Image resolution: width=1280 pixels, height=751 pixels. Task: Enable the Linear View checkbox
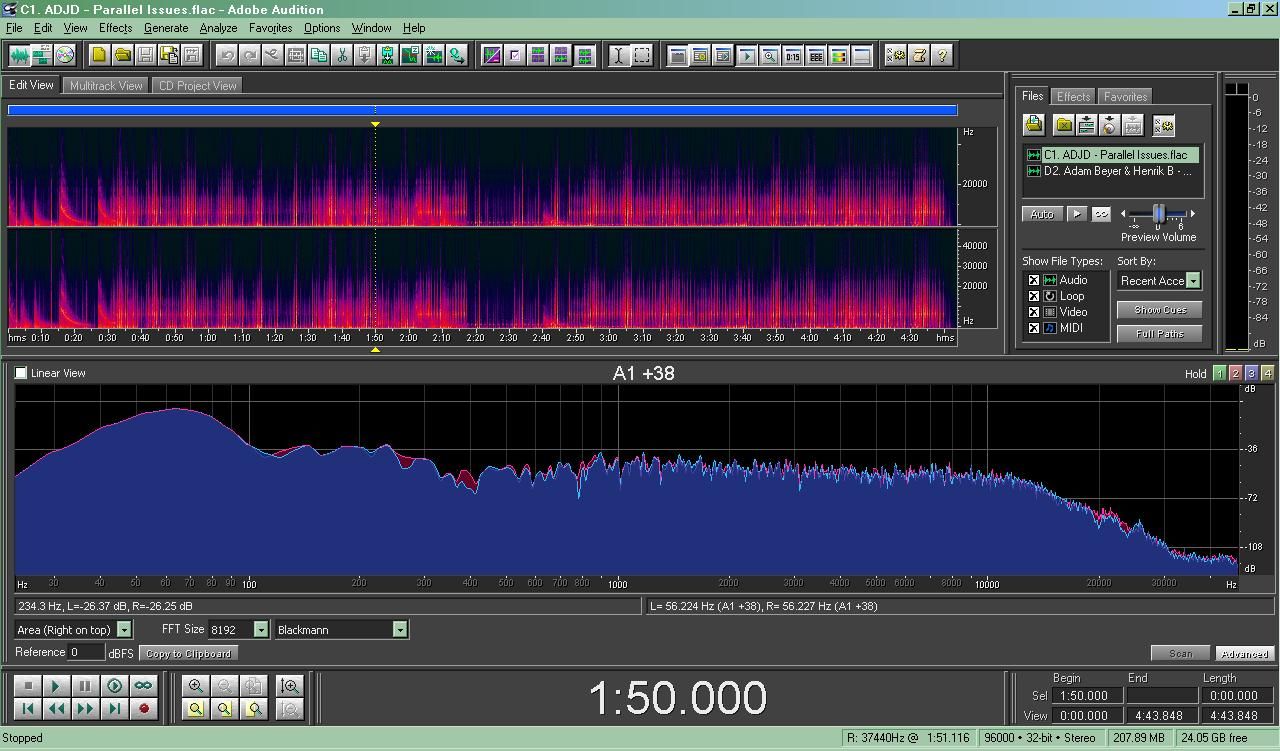coord(21,373)
